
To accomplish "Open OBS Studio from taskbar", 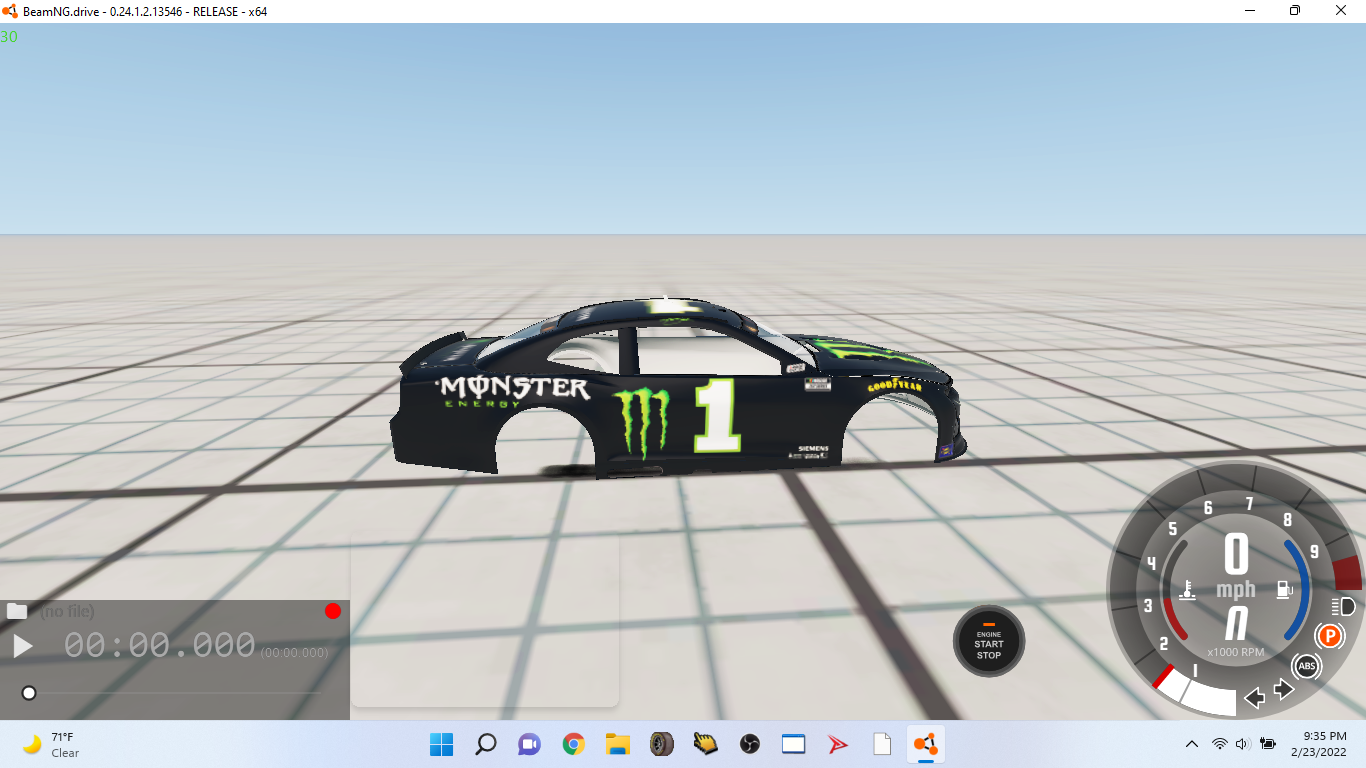I will (749, 744).
